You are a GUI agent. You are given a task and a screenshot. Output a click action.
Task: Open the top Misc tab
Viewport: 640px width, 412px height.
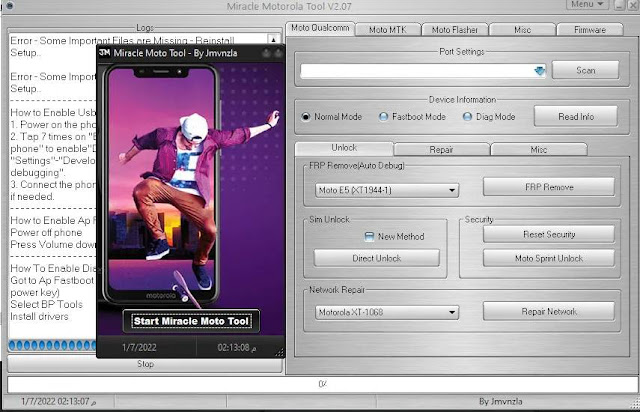(x=522, y=30)
